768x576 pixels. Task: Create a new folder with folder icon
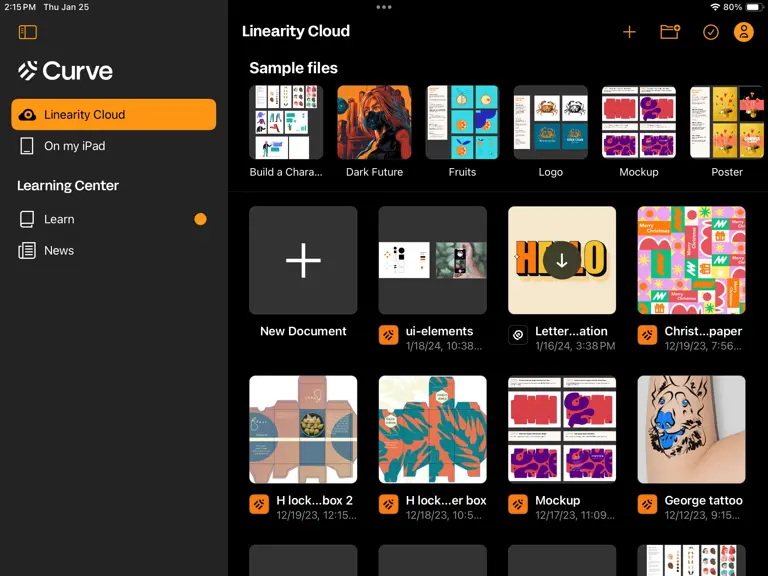click(x=670, y=32)
